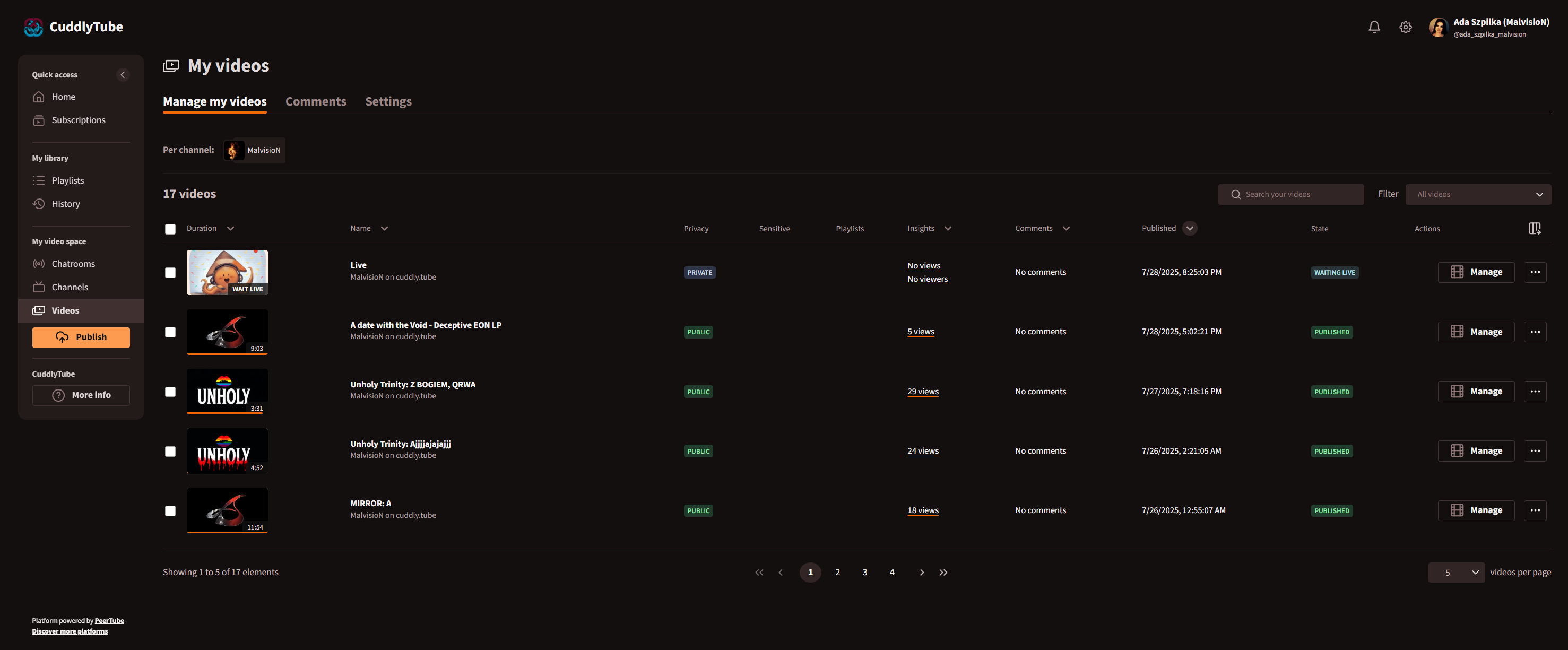Click the orange Publish button
1568x650 pixels.
pos(81,337)
